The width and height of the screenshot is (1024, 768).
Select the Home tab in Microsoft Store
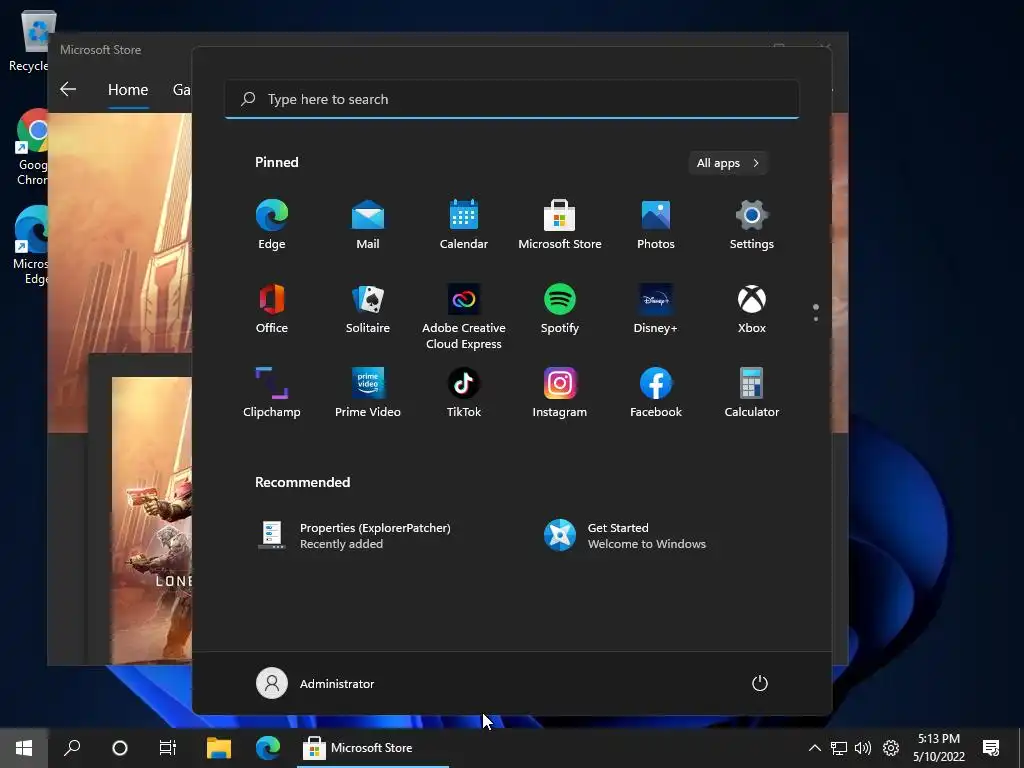128,89
